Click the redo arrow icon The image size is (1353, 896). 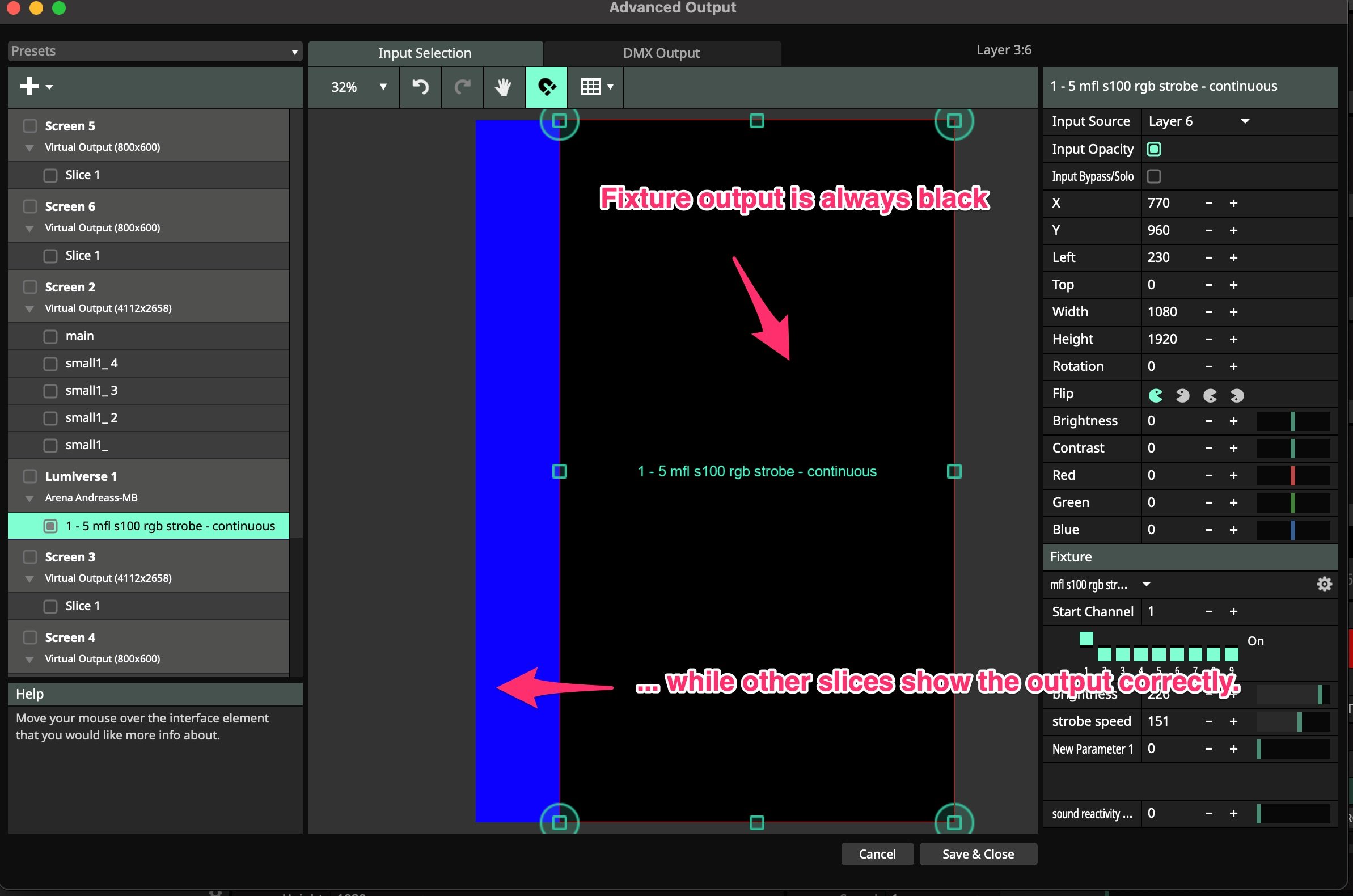[x=462, y=87]
